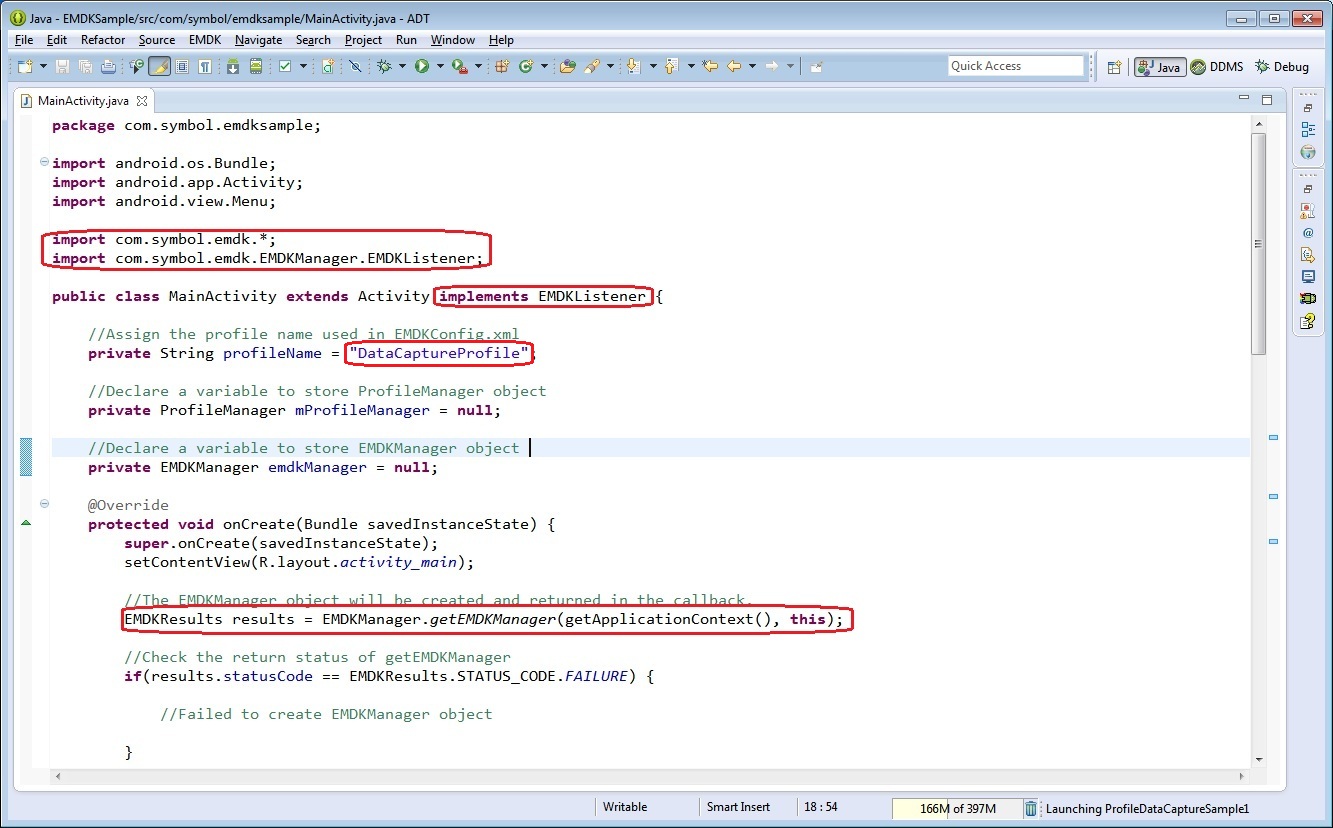The image size is (1333, 828).
Task: Switch to the DDMS perspective
Action: coord(1217,66)
